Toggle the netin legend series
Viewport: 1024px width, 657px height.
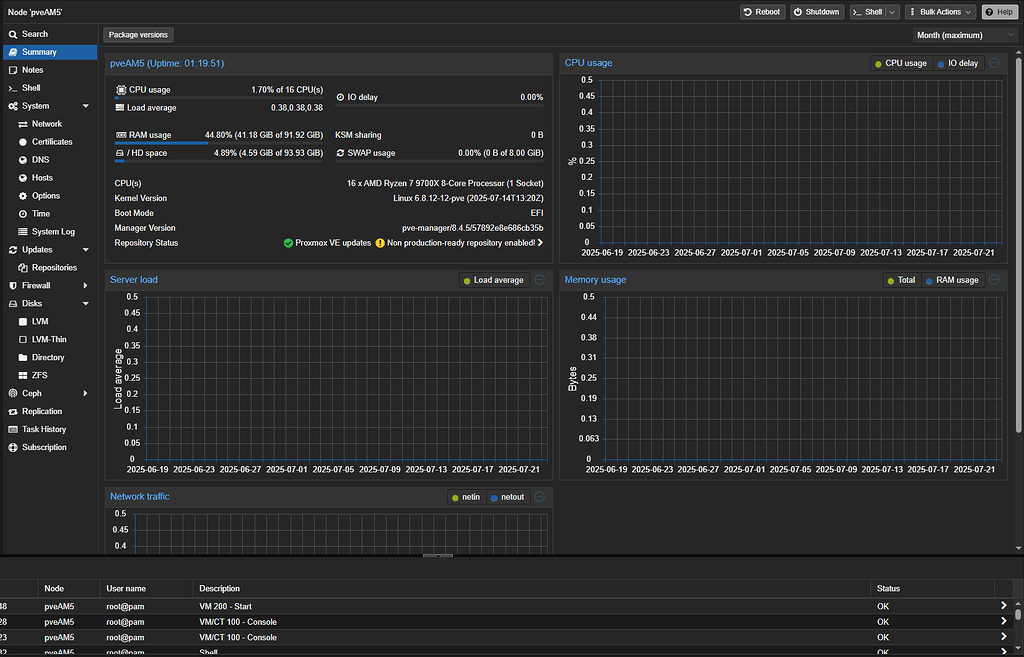coord(465,497)
